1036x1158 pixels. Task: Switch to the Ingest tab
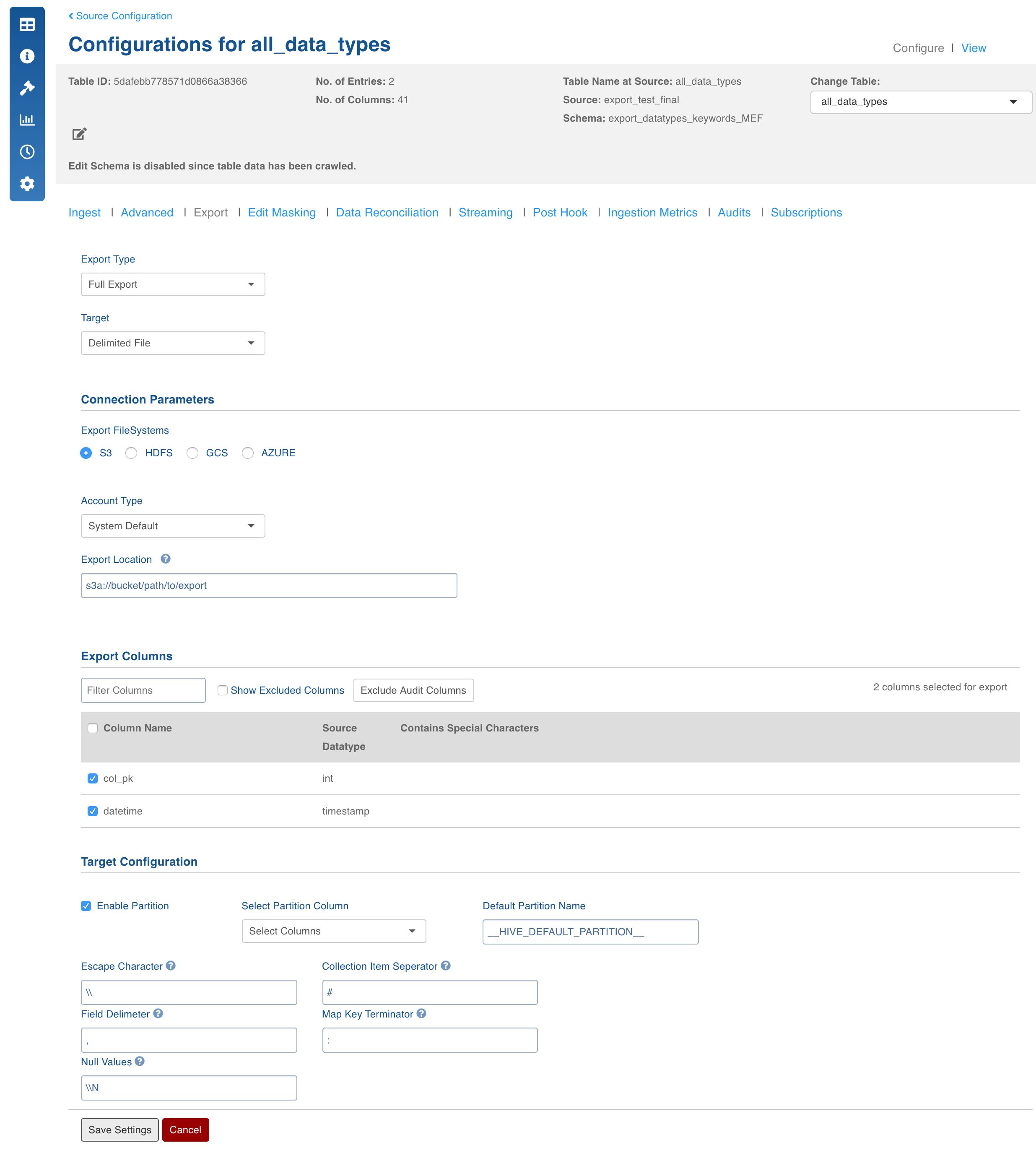84,212
